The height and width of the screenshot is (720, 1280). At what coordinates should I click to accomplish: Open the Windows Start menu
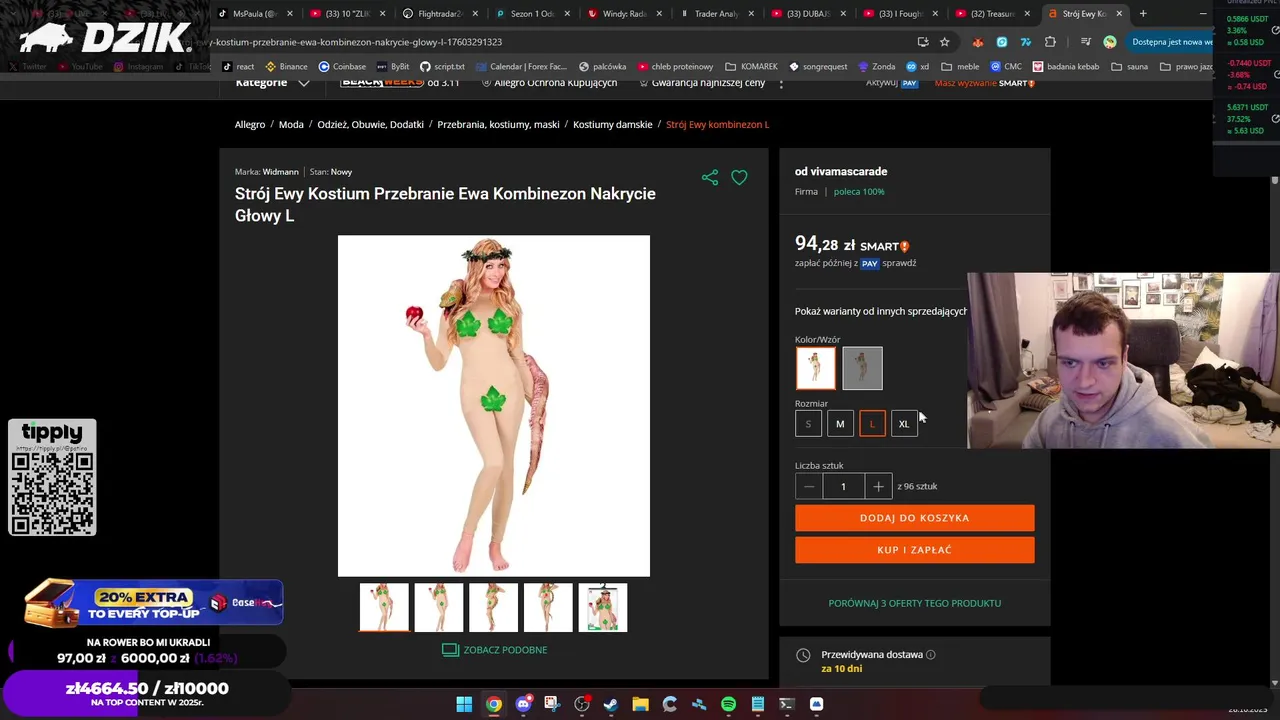[x=464, y=704]
